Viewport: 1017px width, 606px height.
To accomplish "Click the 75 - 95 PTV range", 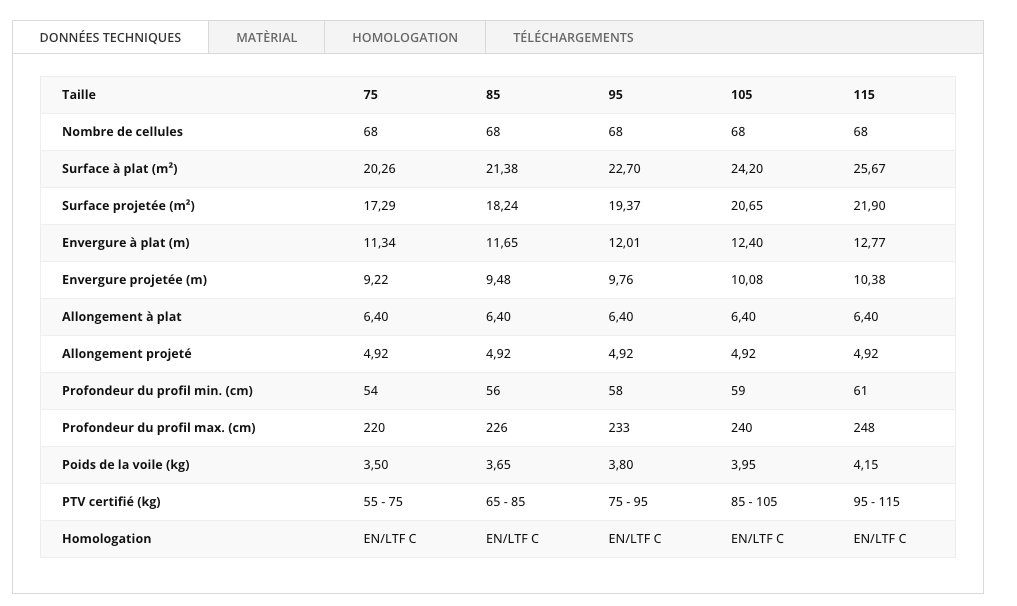I will 628,501.
